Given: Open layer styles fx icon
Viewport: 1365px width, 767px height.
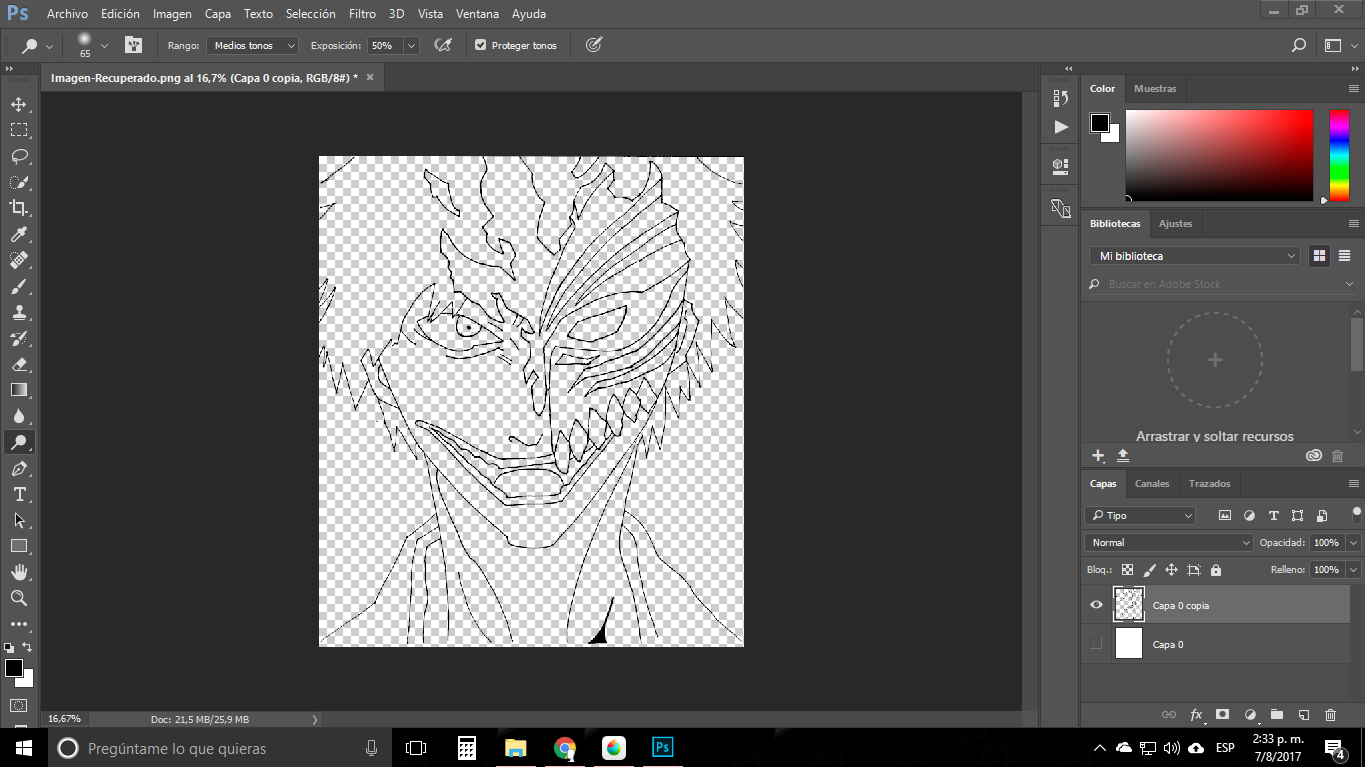Looking at the screenshot, I should (1196, 715).
